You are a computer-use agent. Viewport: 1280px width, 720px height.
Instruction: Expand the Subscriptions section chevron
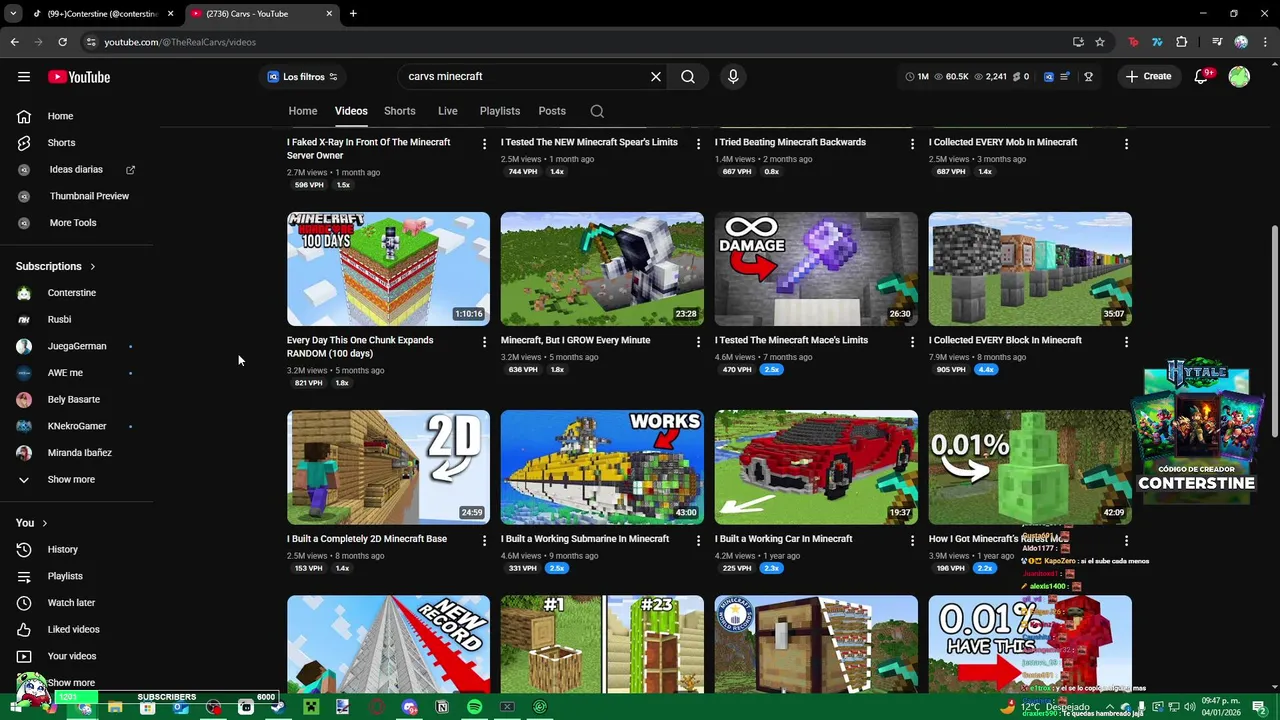tap(93, 267)
